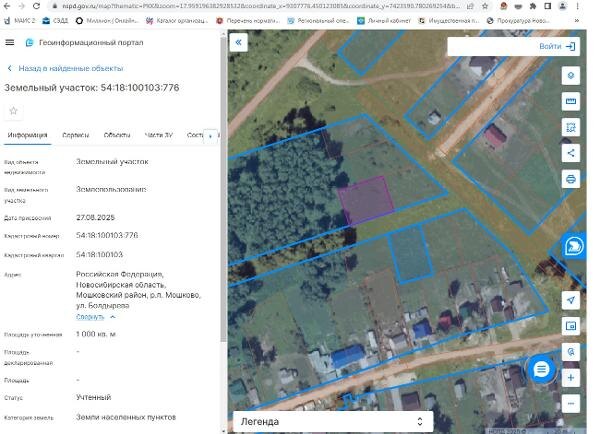Reload the page in browser
The image size is (600, 434).
point(36,6)
